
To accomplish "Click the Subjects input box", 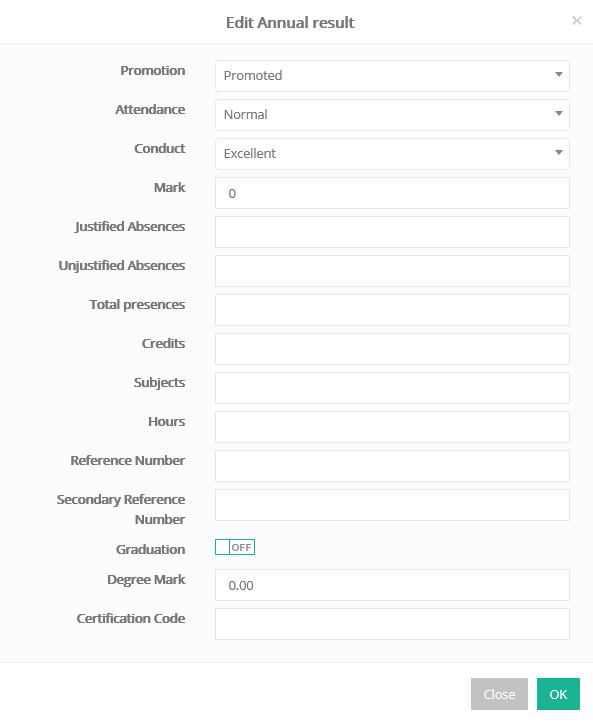I will (x=392, y=388).
